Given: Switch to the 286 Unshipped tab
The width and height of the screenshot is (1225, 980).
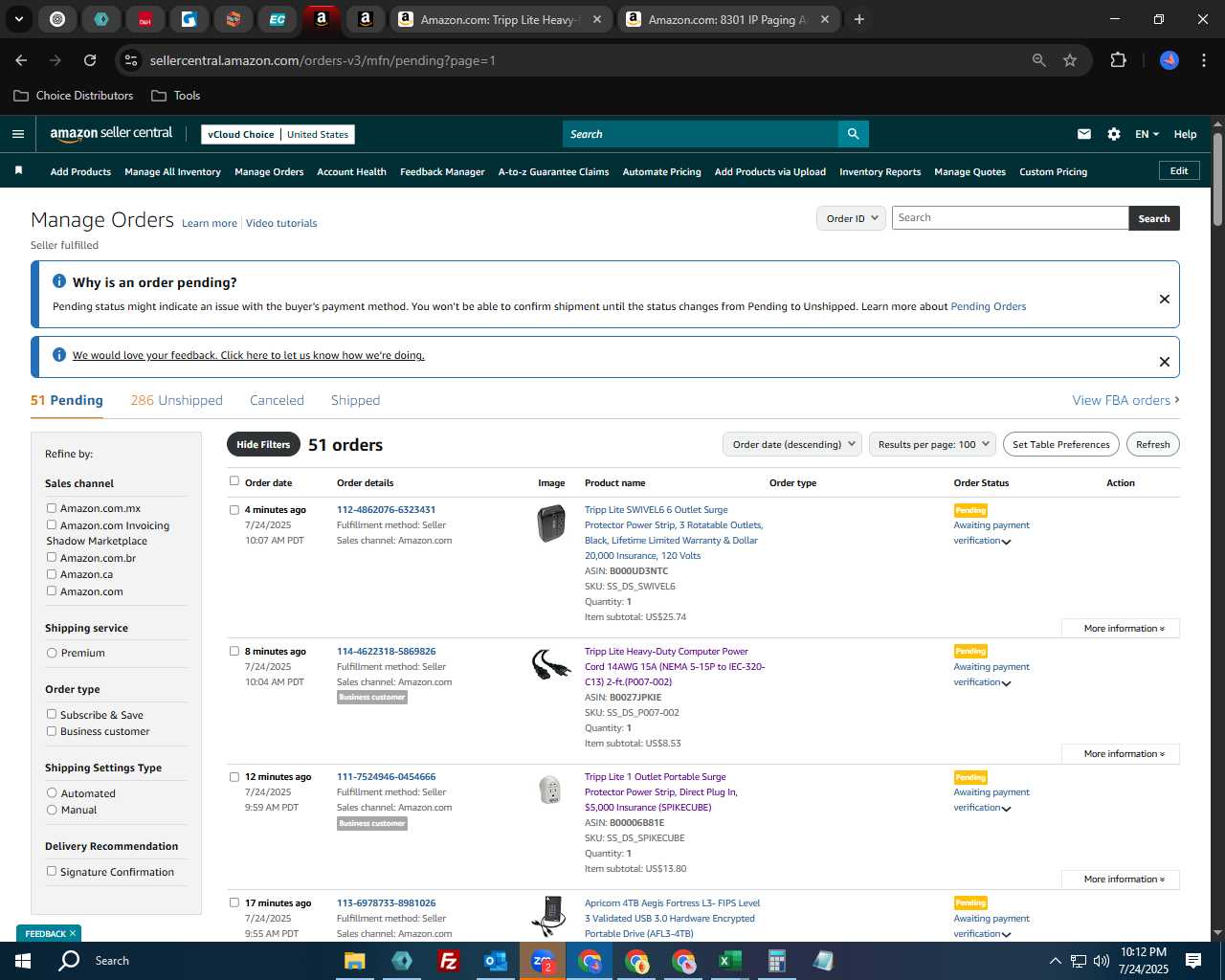Looking at the screenshot, I should coord(176,400).
